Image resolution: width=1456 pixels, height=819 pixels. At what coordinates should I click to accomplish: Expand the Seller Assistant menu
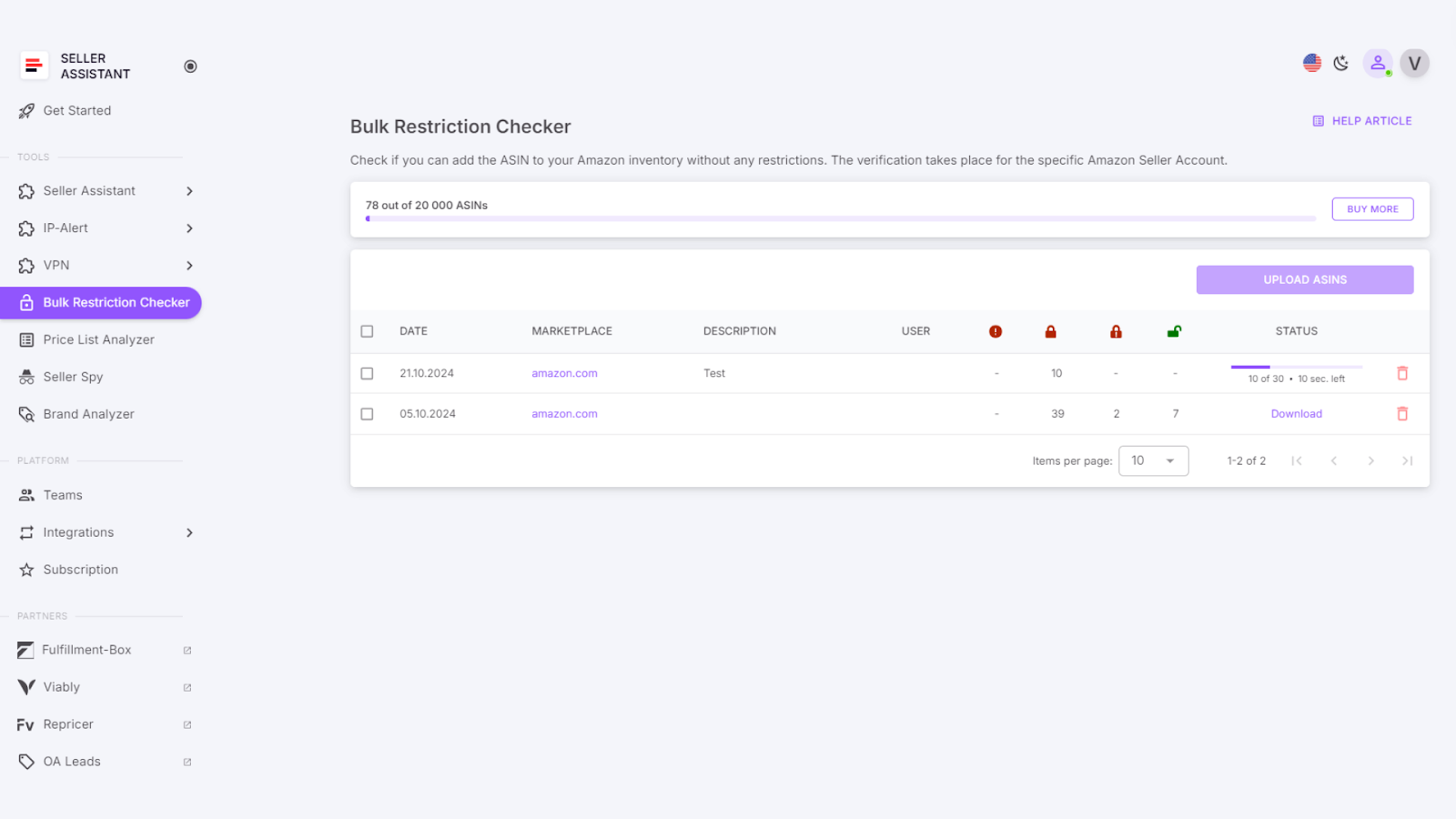coord(89,191)
